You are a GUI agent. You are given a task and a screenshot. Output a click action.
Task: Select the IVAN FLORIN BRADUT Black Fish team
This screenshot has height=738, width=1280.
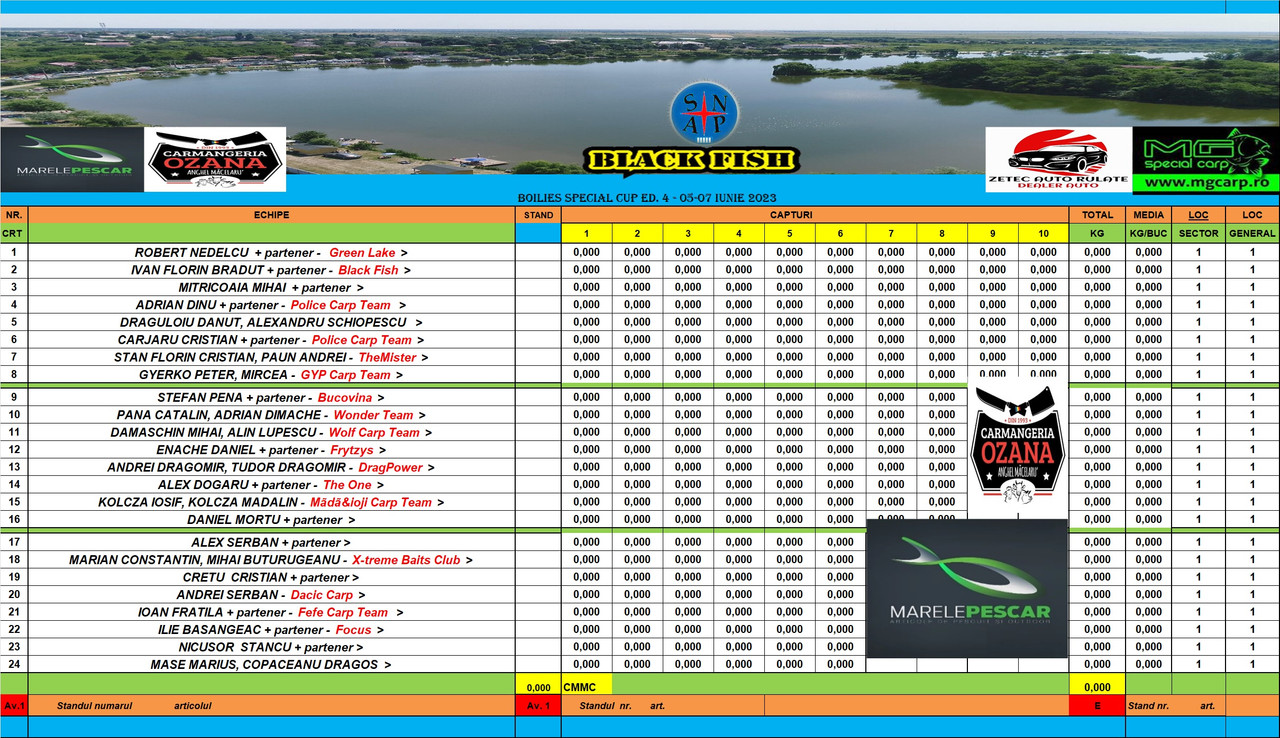tap(271, 270)
